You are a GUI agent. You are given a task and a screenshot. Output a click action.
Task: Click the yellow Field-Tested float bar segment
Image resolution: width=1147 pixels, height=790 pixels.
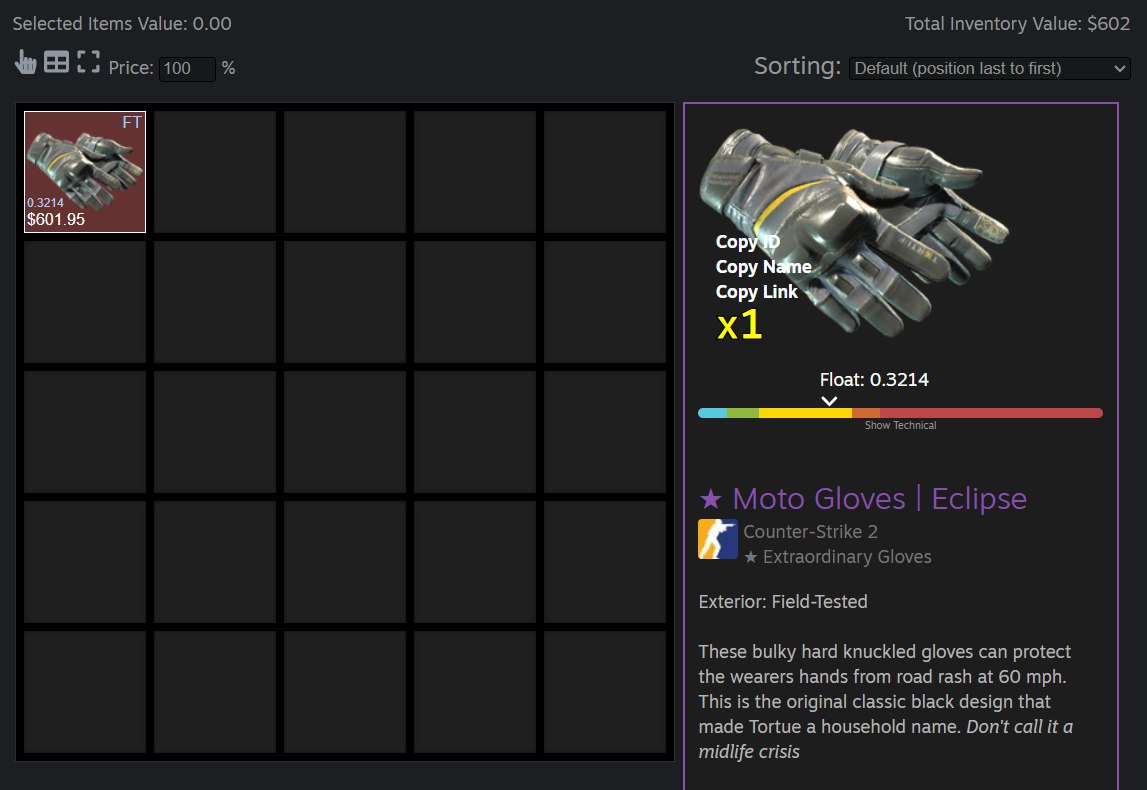point(805,413)
